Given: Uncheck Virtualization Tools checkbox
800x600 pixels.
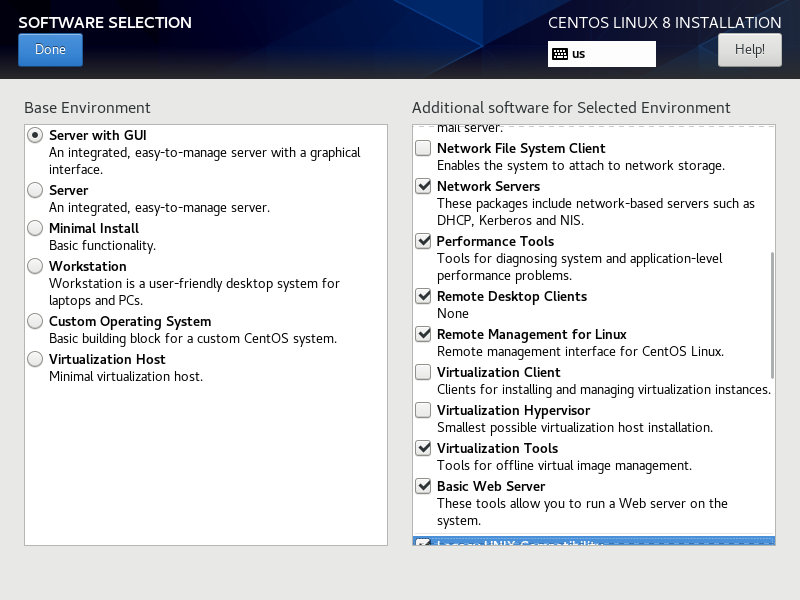Looking at the screenshot, I should (423, 448).
